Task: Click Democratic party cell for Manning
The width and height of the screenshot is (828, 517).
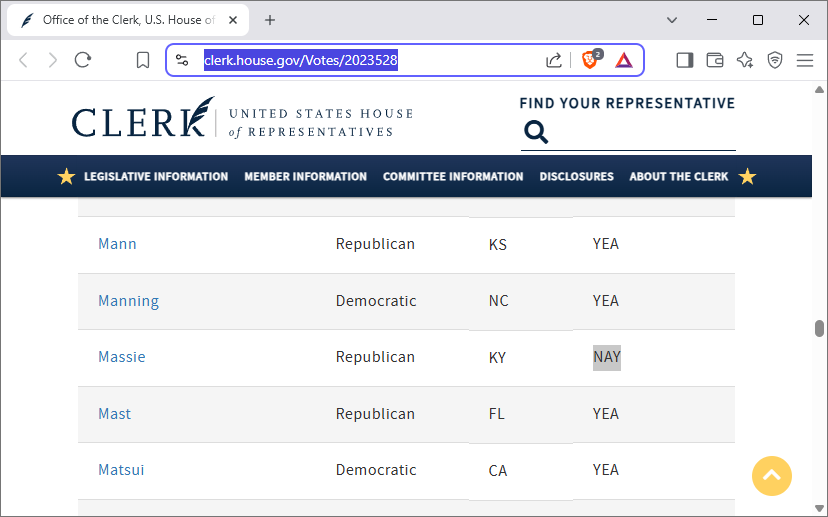Action: click(x=376, y=301)
